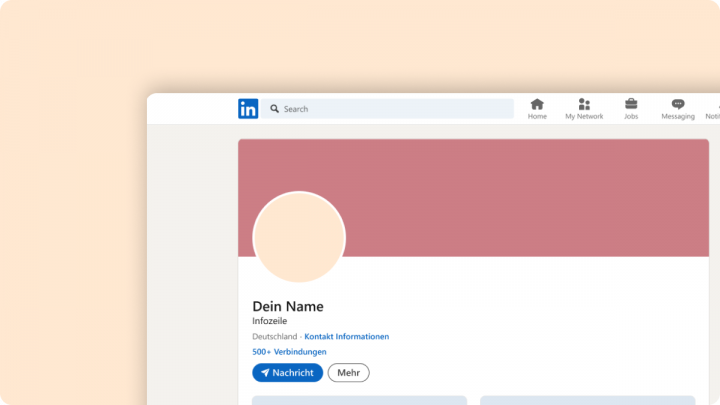The width and height of the screenshot is (720, 405).
Task: Click the LinkedIn logo icon
Action: click(x=248, y=109)
